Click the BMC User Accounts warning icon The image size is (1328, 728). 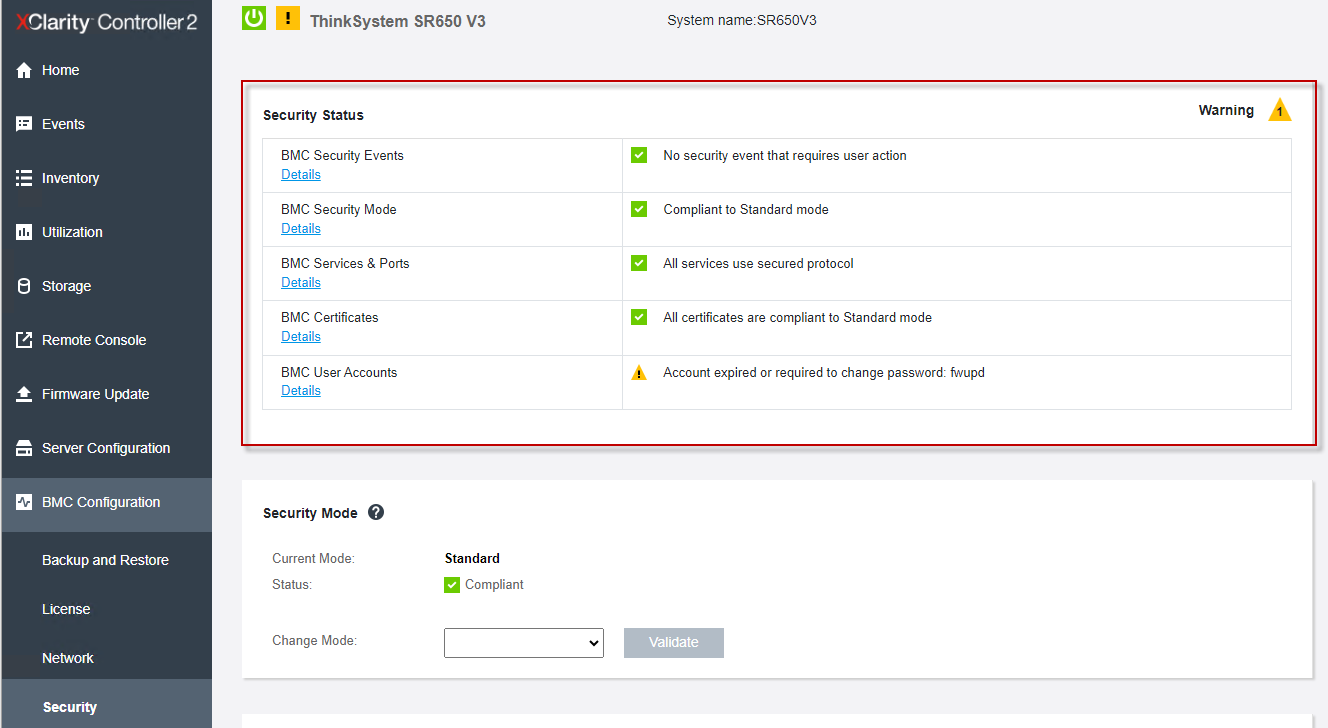[x=639, y=373]
